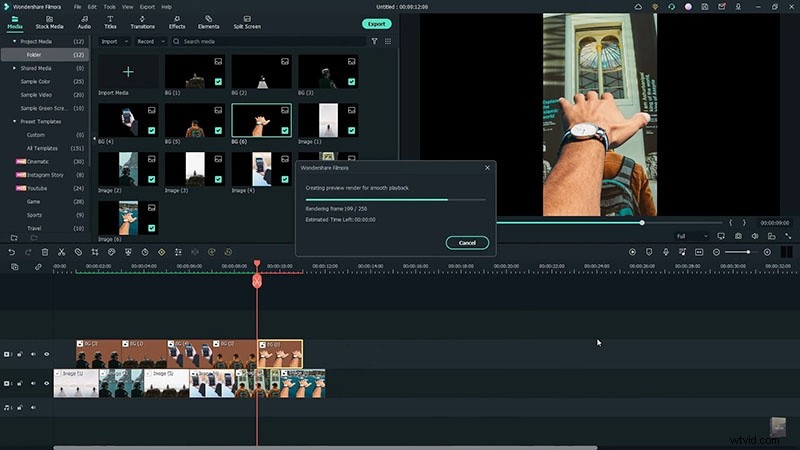Click the Mark In brace icon
The width and height of the screenshot is (800, 450).
coord(731,223)
